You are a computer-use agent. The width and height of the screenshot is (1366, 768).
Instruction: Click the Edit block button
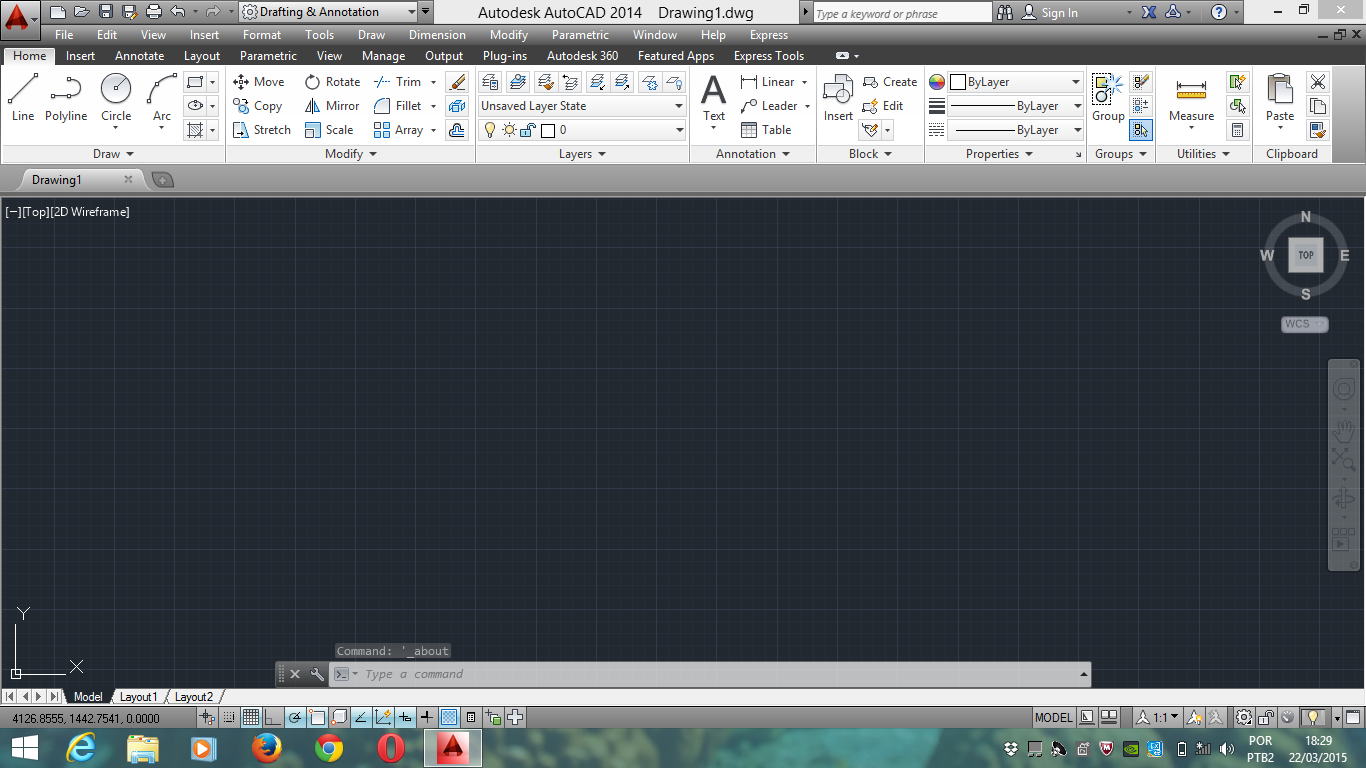pyautogui.click(x=883, y=106)
